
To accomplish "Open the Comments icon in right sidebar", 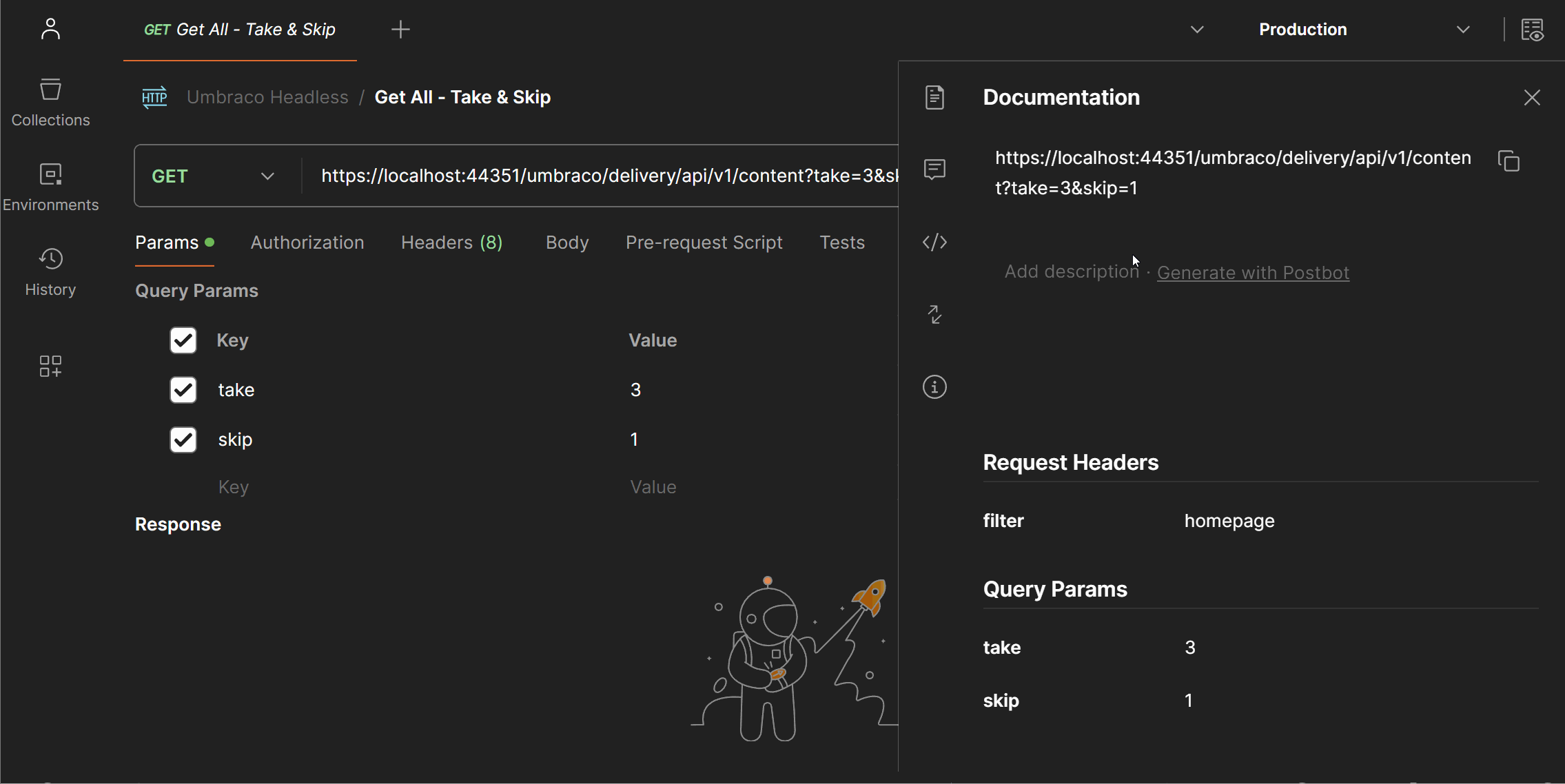I will tap(934, 169).
